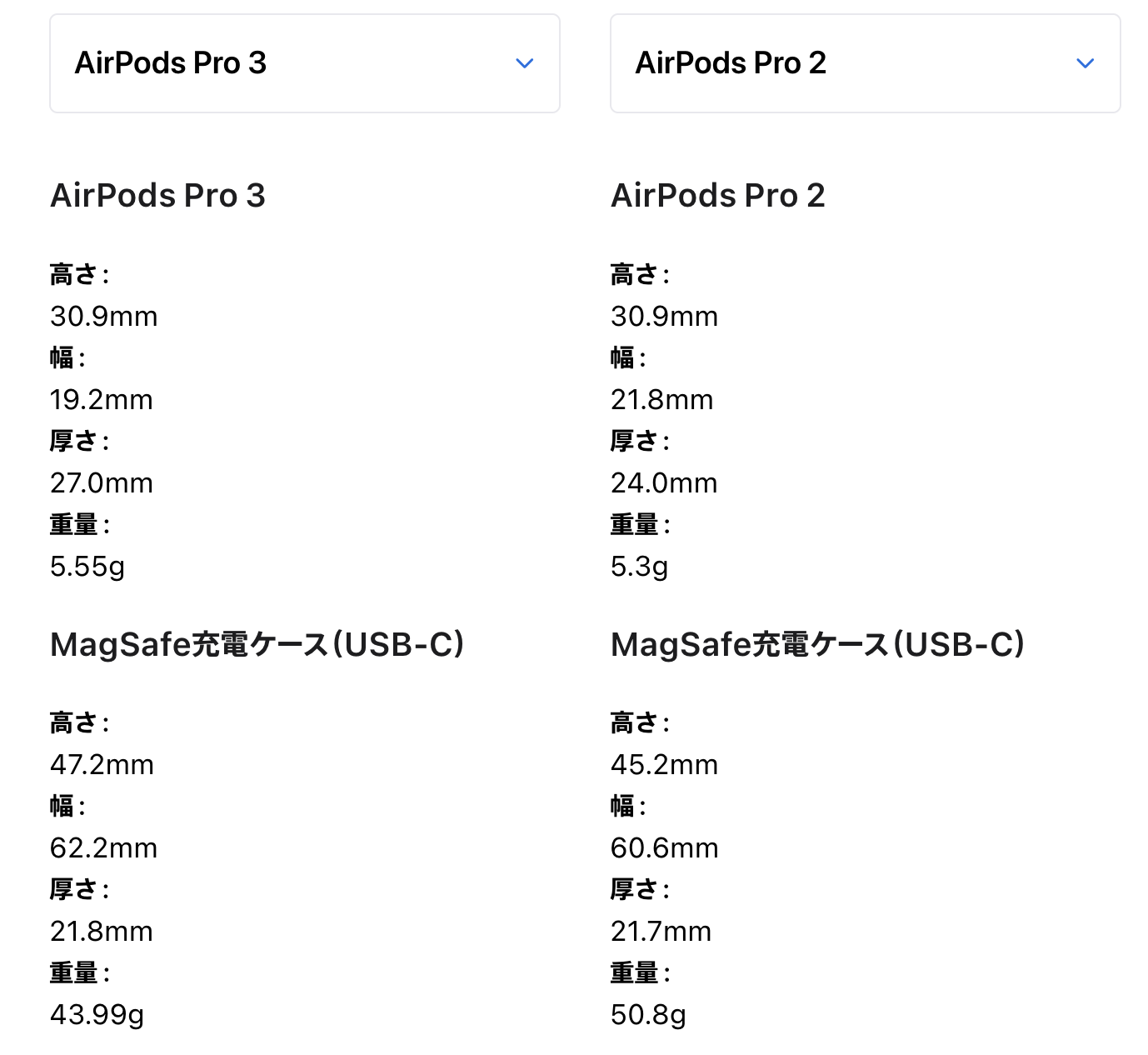Screen dimensions: 1148x1055
Task: Click the 43.99g case weight value
Action: tap(97, 1015)
